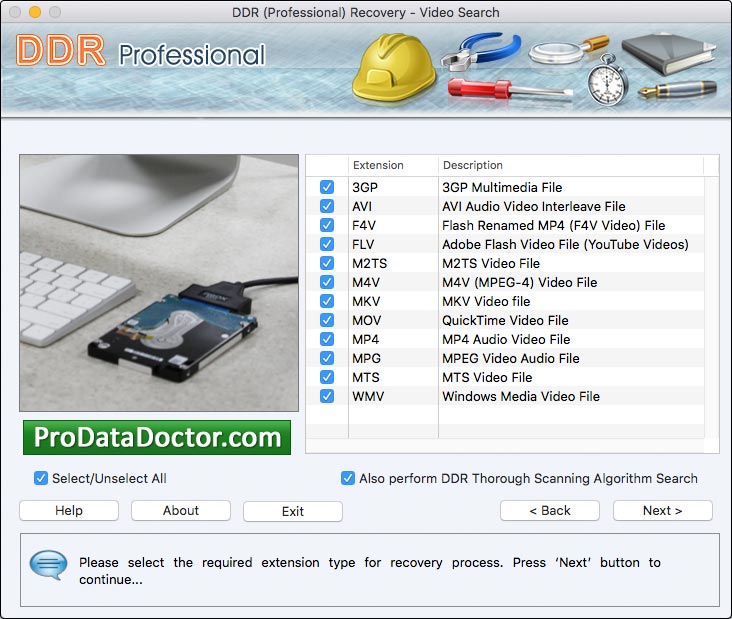Toggle Select/Unselect All checkbox

pos(41,478)
